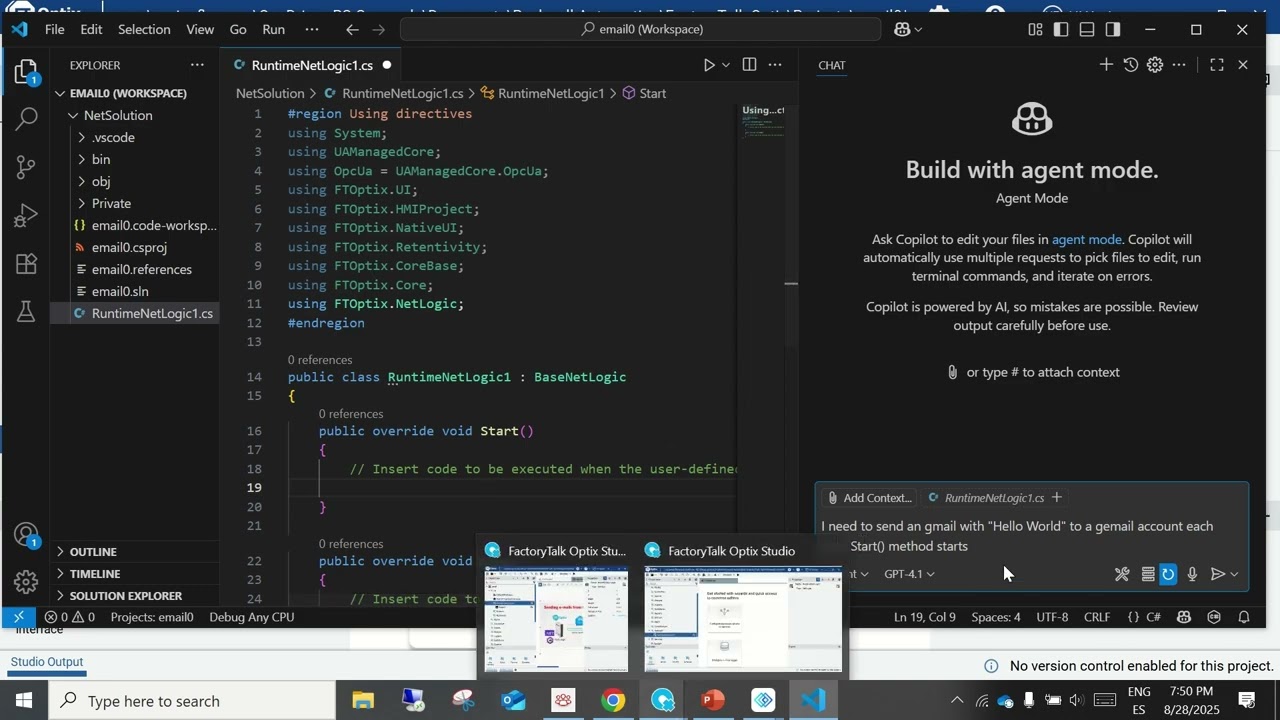Viewport: 1280px width, 720px height.
Task: Toggle bottom panel visibility
Action: click(1087, 29)
